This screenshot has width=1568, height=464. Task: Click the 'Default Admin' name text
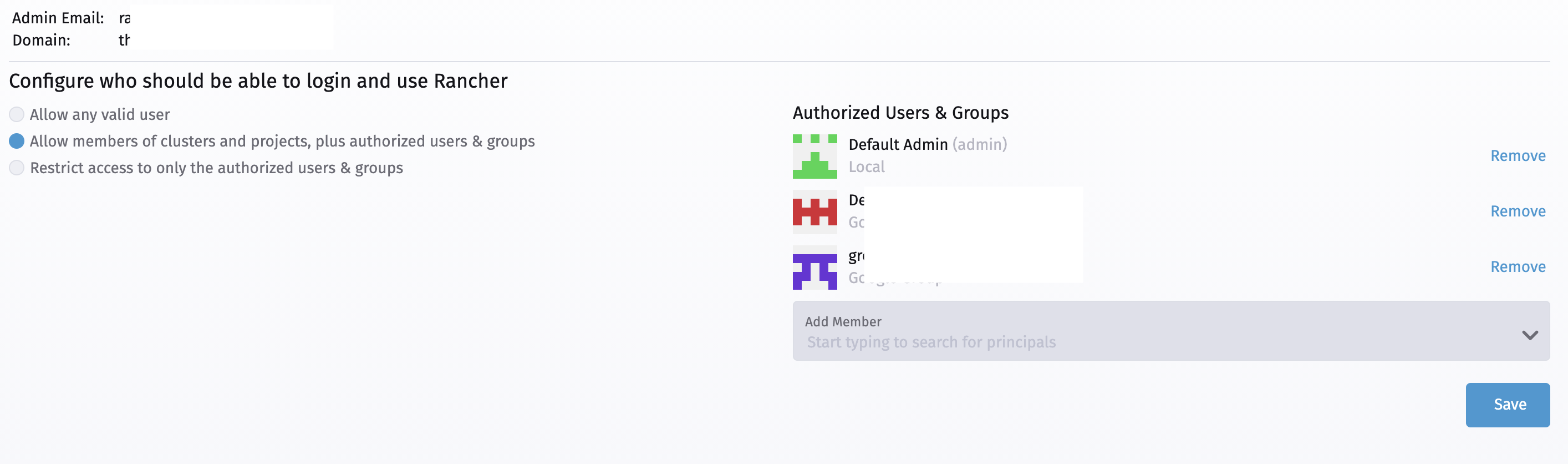coord(898,144)
